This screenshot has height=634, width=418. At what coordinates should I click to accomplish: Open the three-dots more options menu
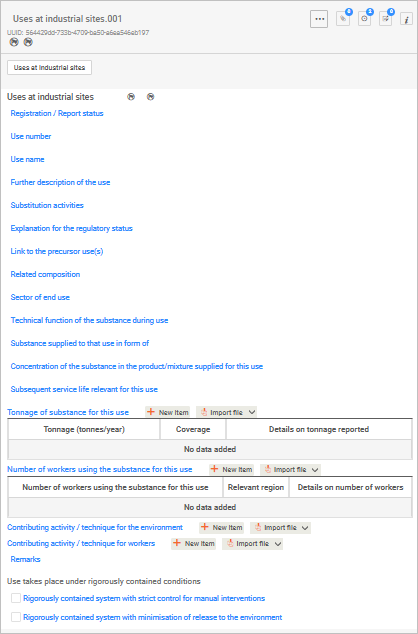point(319,19)
